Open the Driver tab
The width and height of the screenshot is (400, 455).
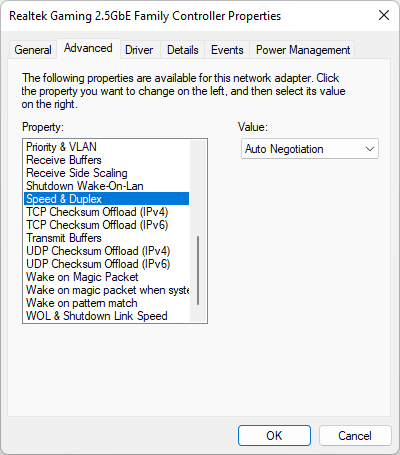click(139, 50)
